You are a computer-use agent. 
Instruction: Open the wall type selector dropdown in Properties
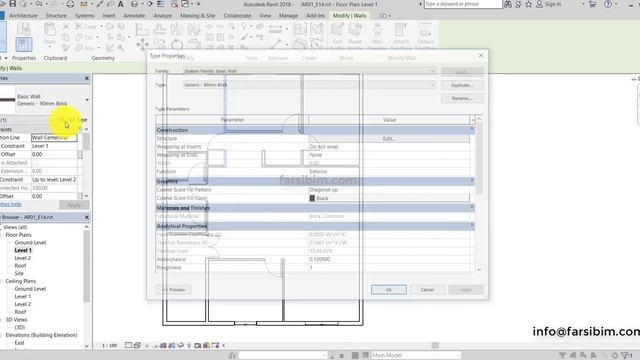coord(87,100)
